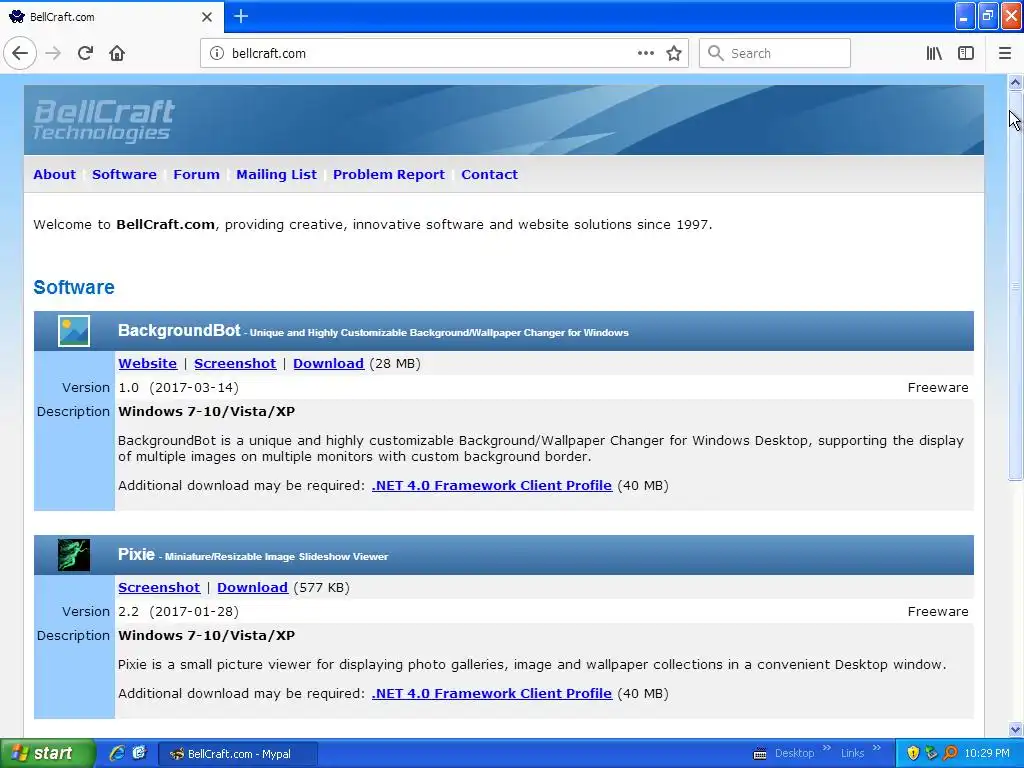Click the keyboard icon beside Desktop toolbar
The height and width of the screenshot is (768, 1024).
(x=760, y=754)
